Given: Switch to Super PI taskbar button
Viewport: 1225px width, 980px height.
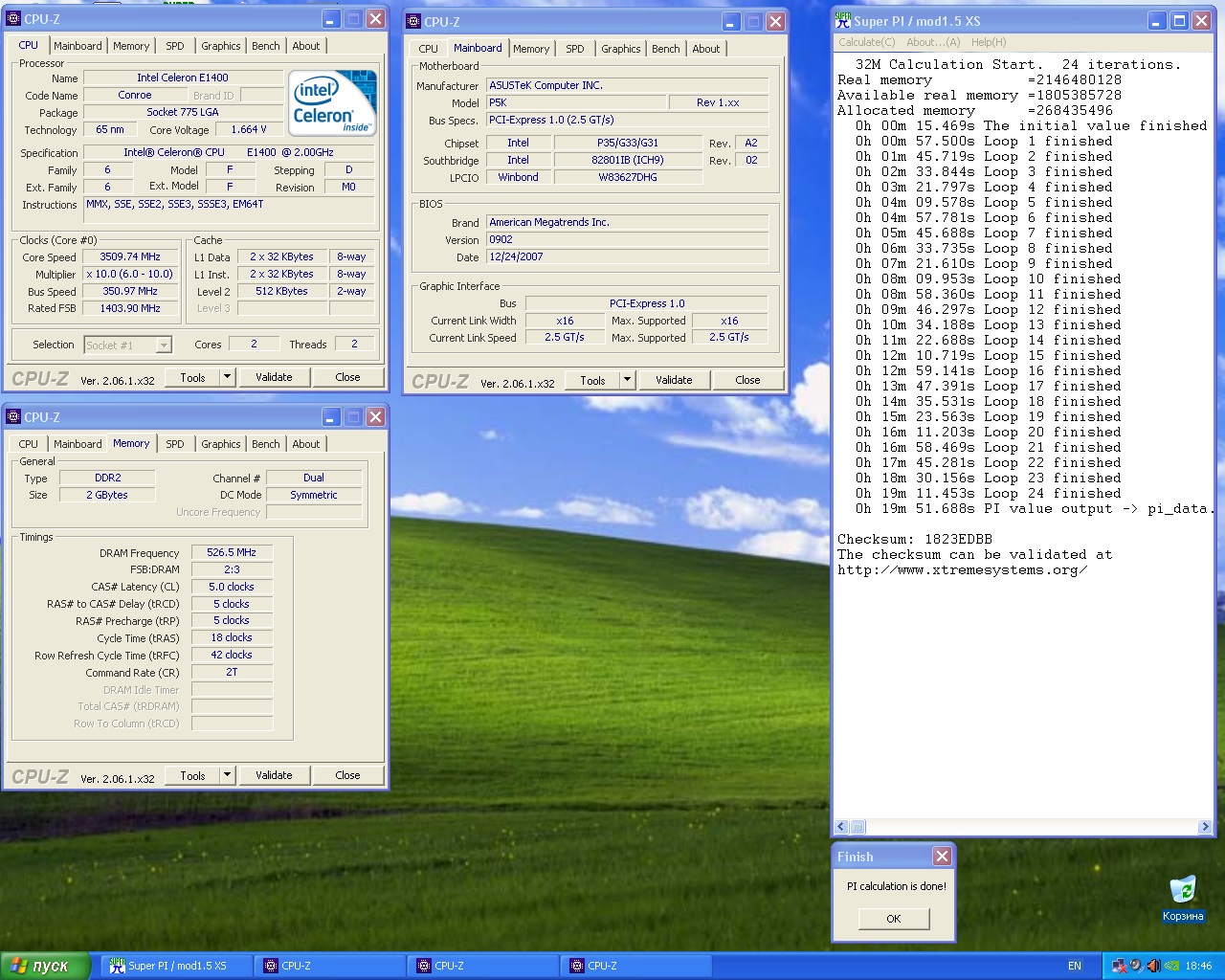Looking at the screenshot, I should tap(177, 966).
